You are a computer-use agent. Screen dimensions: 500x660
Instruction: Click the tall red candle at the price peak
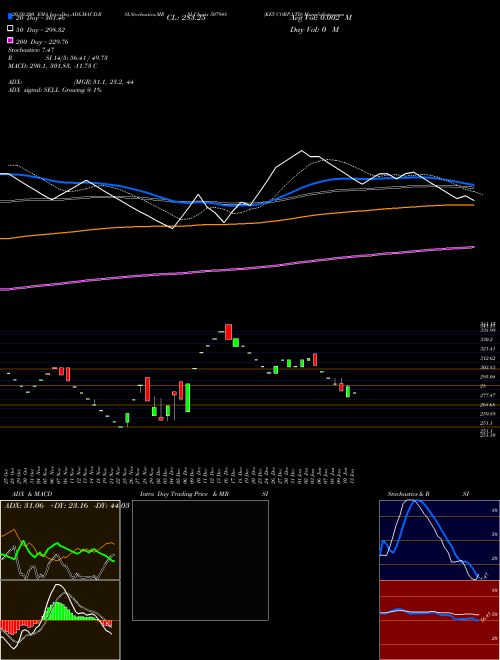click(x=229, y=332)
